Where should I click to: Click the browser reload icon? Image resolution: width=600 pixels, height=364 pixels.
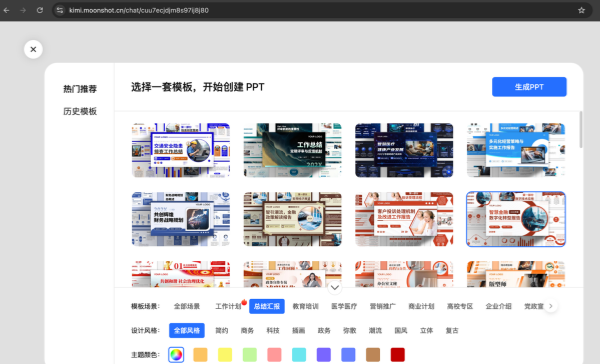coord(40,10)
